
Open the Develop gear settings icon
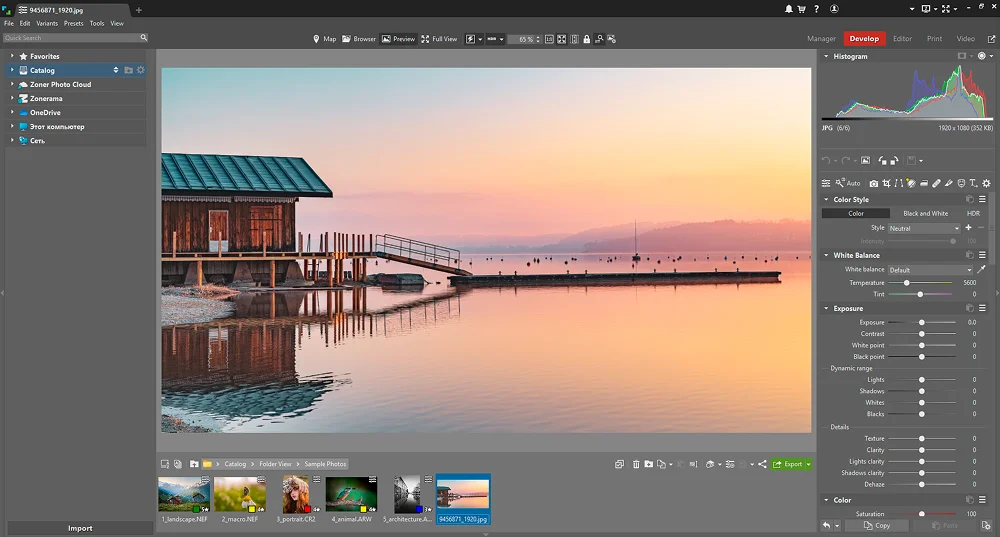987,183
